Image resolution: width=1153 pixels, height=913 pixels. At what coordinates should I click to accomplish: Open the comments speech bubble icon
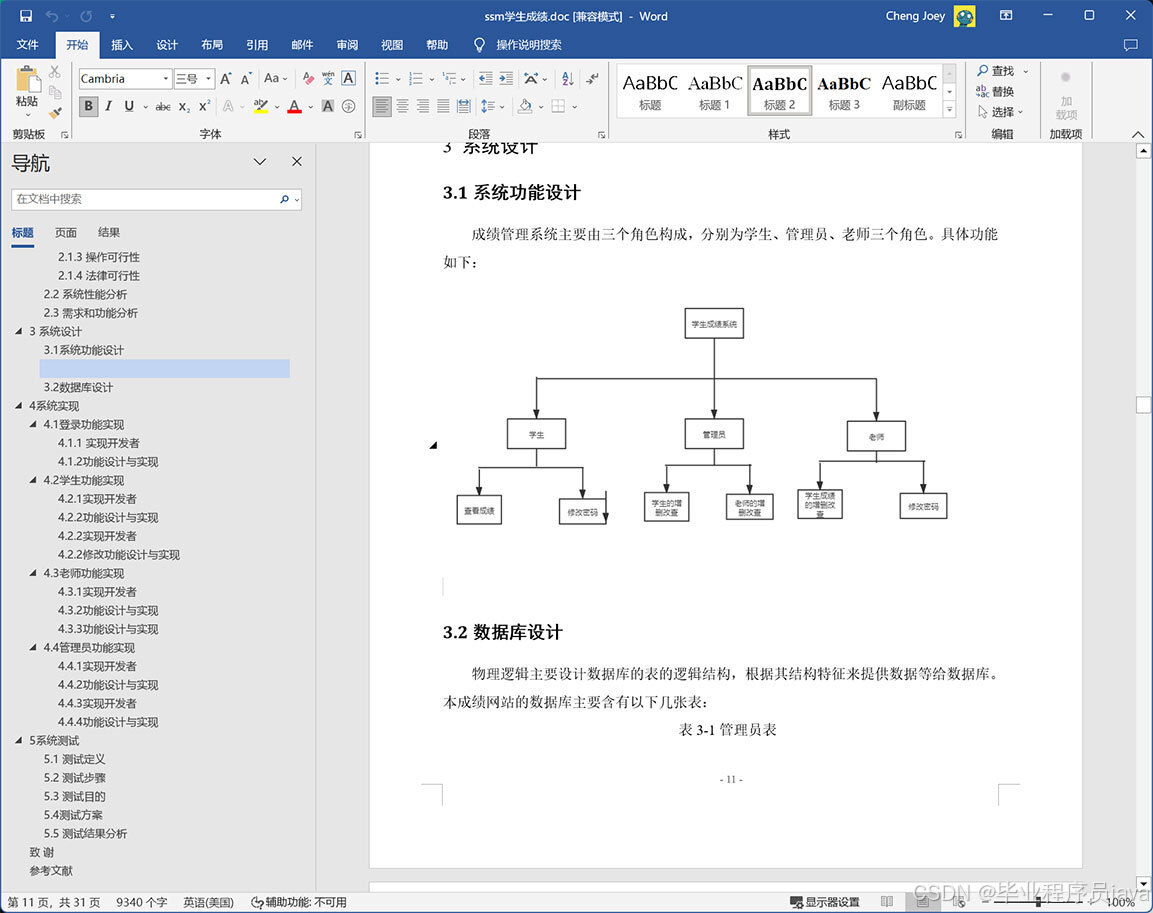(1131, 45)
